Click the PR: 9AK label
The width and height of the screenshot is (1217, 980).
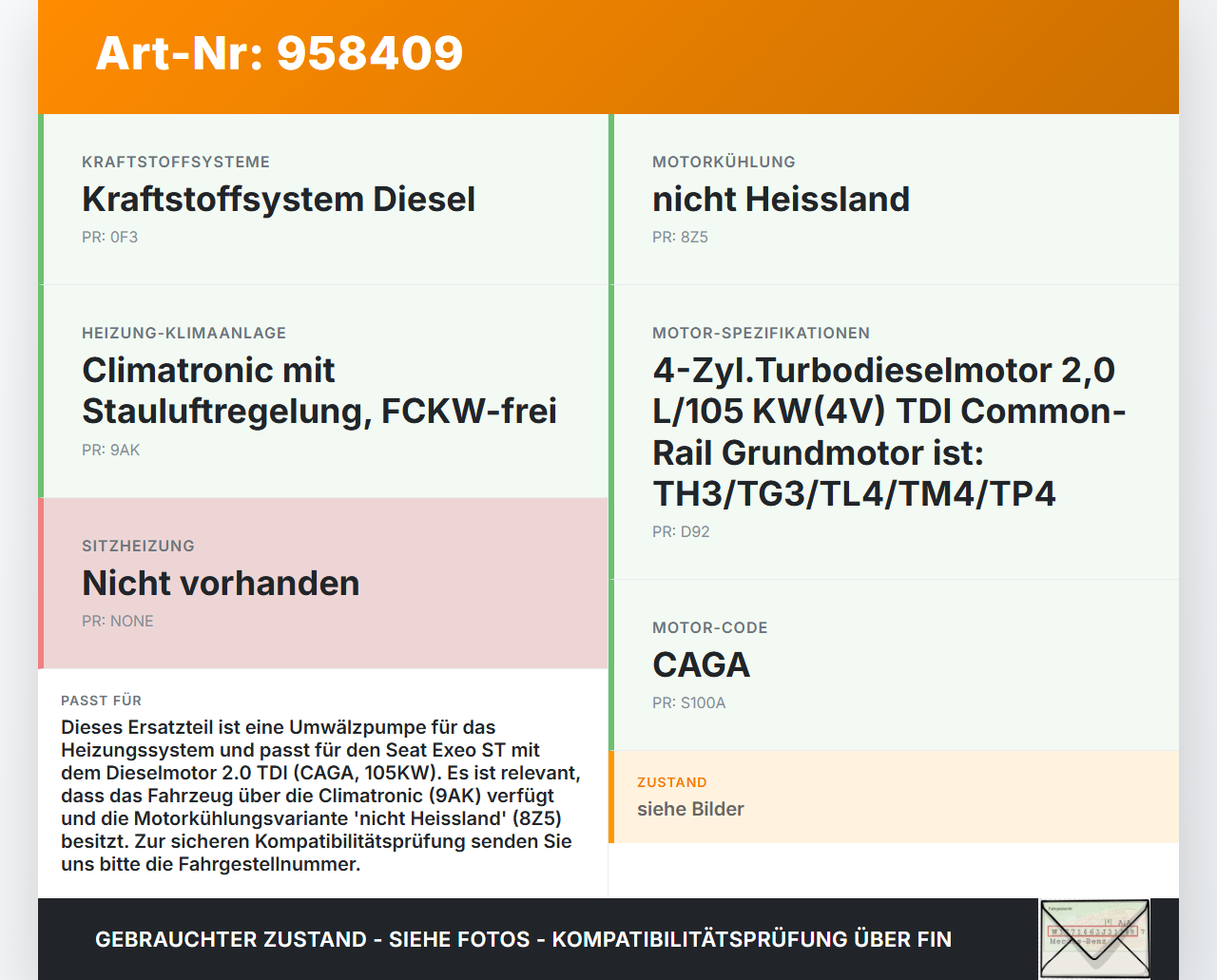point(111,450)
